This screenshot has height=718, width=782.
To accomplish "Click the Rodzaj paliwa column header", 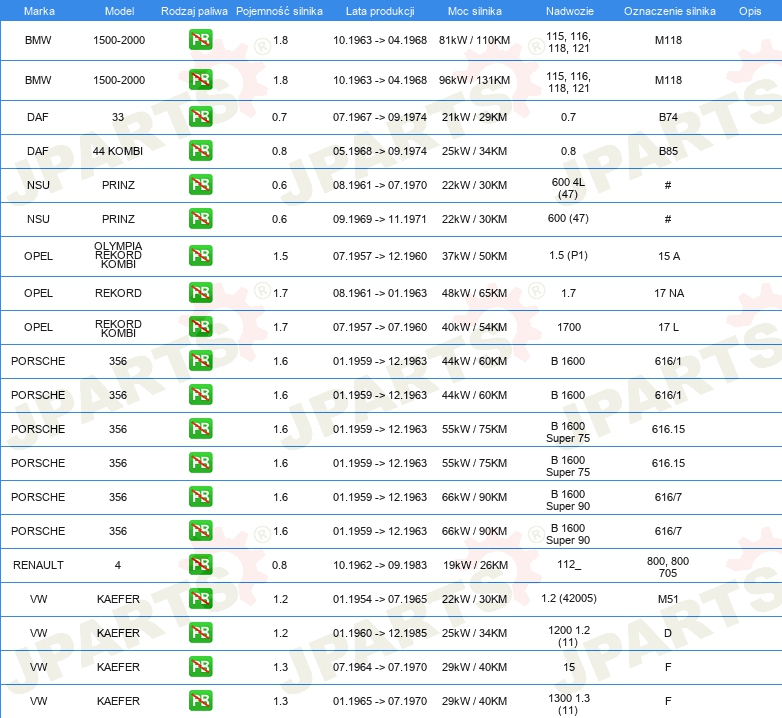I will coord(194,11).
